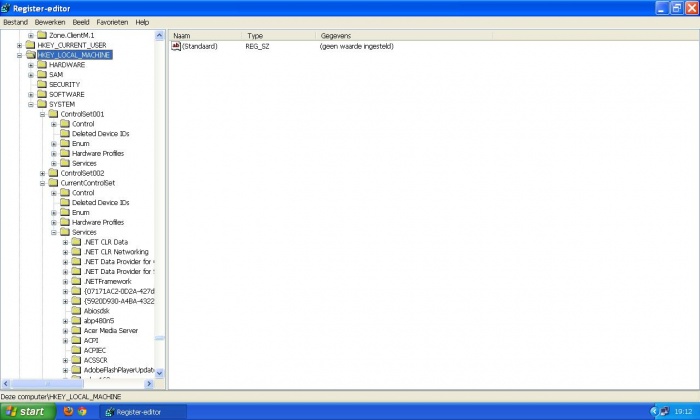Click the SECURITY folder icon
The height and width of the screenshot is (420, 700).
42,84
